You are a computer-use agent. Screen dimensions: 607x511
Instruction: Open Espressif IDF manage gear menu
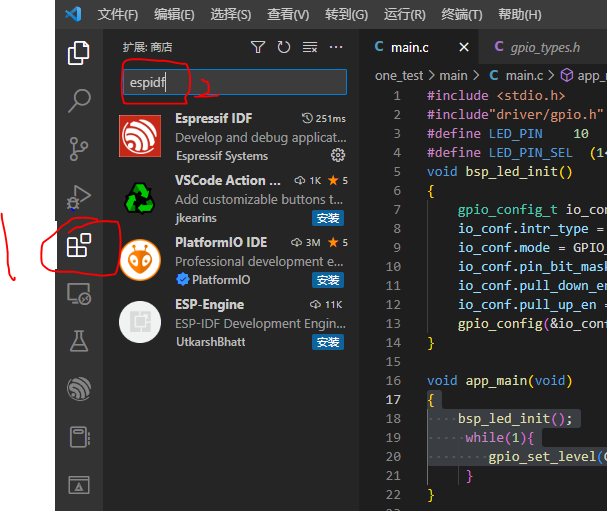click(x=338, y=156)
